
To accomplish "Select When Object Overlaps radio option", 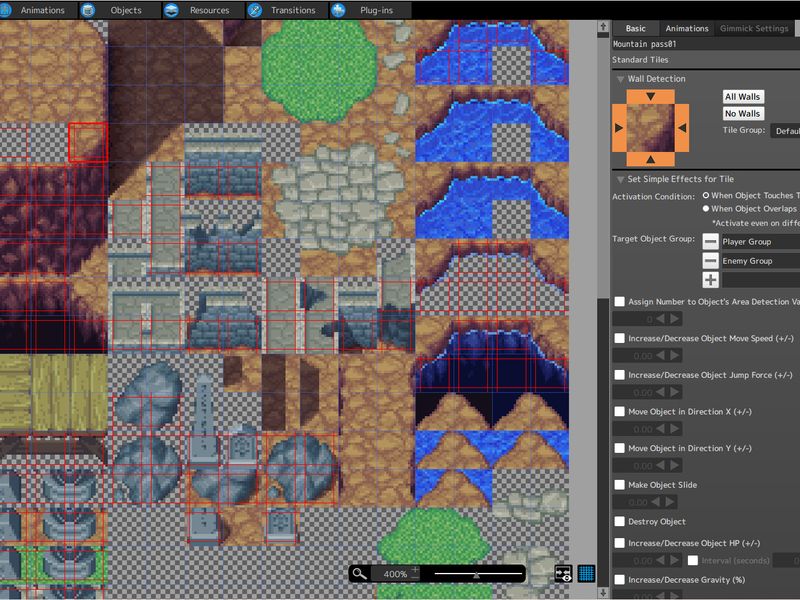I will click(x=706, y=209).
